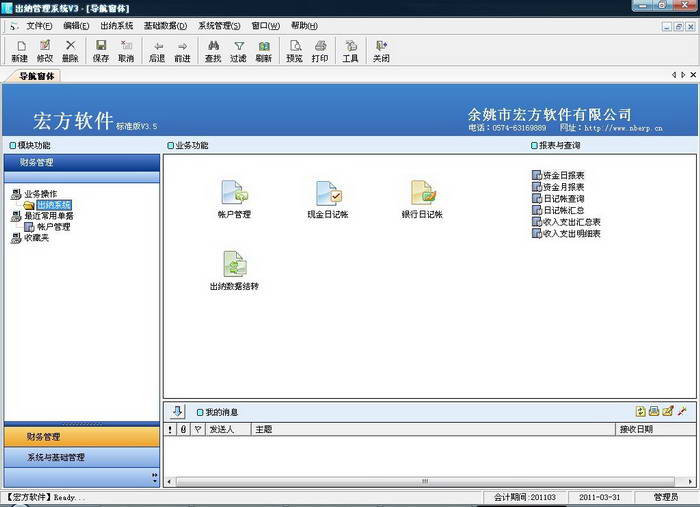Click the printer icon in 我的消息 bar
The width and height of the screenshot is (700, 507).
[x=654, y=411]
